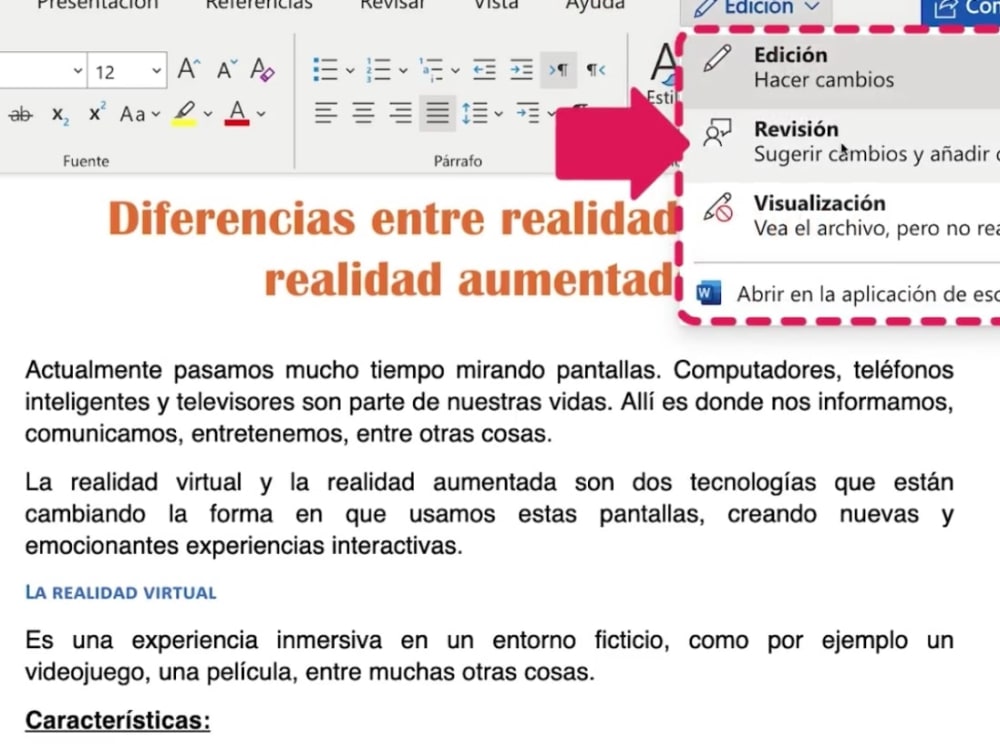Center the paragraph text
1000x750 pixels.
click(x=363, y=114)
